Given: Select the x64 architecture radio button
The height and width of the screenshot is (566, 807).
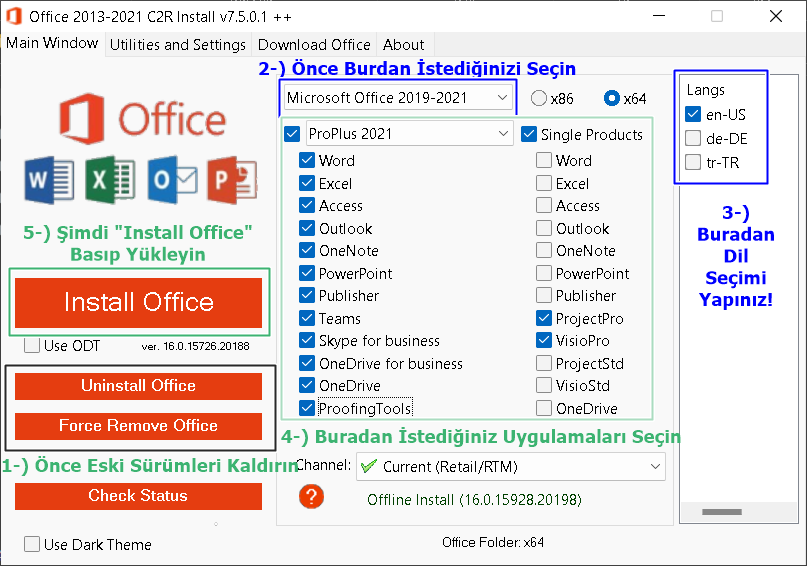Looking at the screenshot, I should pyautogui.click(x=612, y=98).
